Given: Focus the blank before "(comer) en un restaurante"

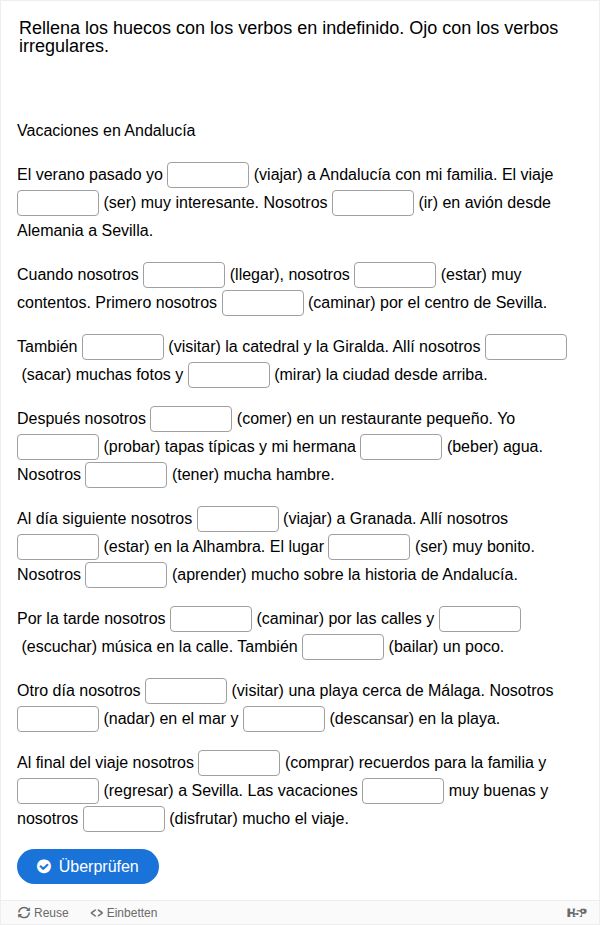Looking at the screenshot, I should [191, 419].
